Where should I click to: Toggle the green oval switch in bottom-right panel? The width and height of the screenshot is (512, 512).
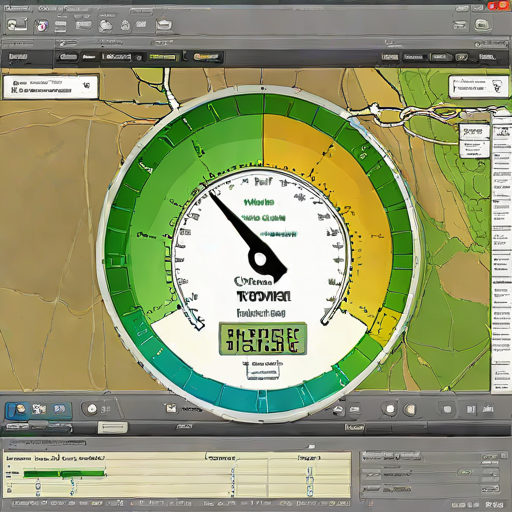click(x=465, y=472)
